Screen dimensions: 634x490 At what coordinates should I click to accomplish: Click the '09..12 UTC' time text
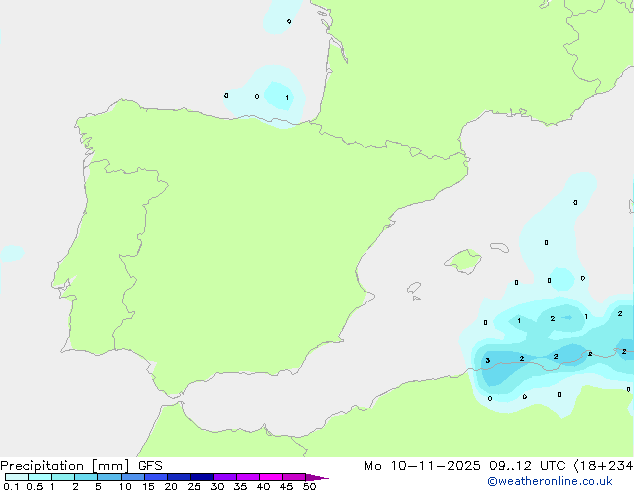pyautogui.click(x=527, y=466)
